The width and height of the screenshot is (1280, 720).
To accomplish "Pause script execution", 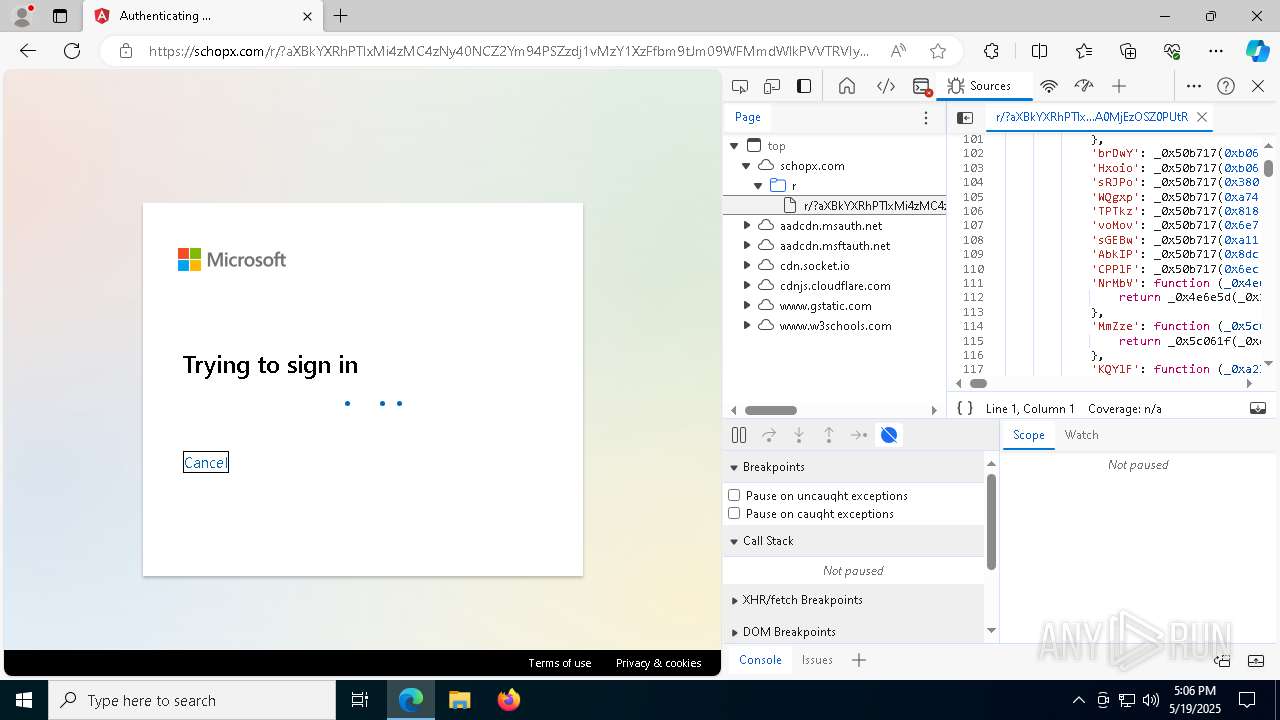I will [x=739, y=435].
